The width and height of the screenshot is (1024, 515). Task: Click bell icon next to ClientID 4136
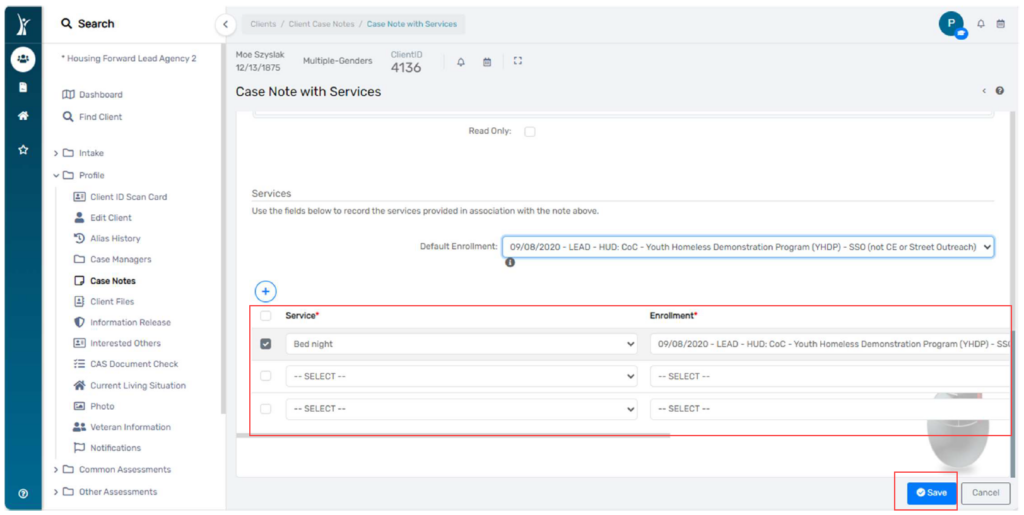click(461, 62)
